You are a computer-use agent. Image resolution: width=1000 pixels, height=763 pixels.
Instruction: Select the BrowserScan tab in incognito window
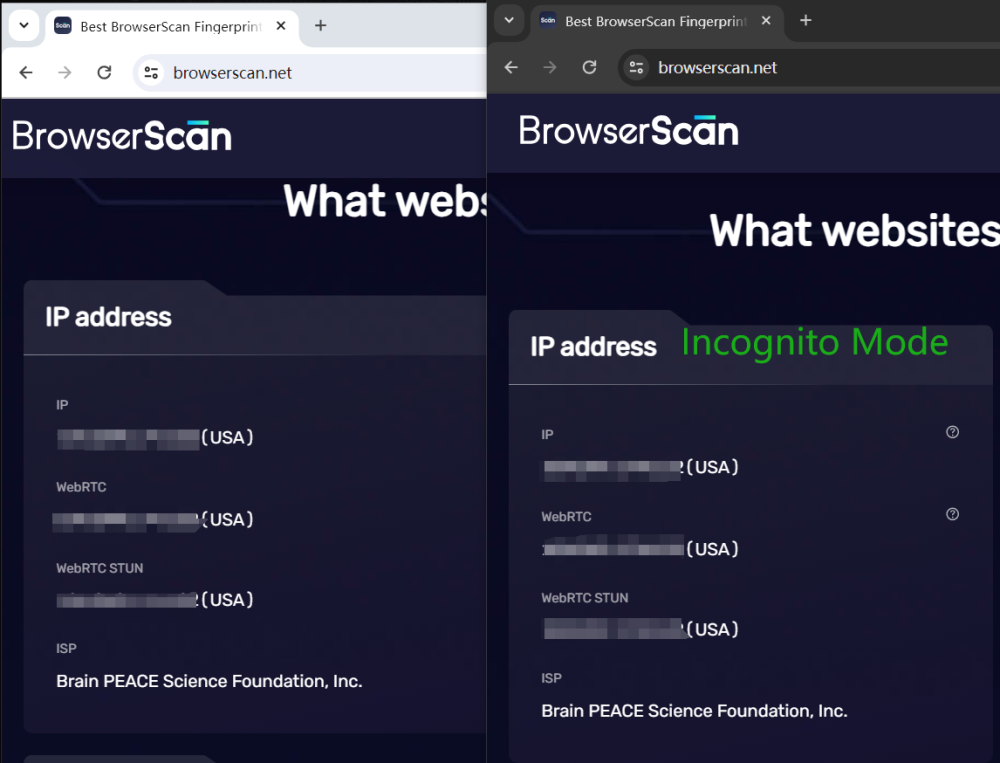657,21
